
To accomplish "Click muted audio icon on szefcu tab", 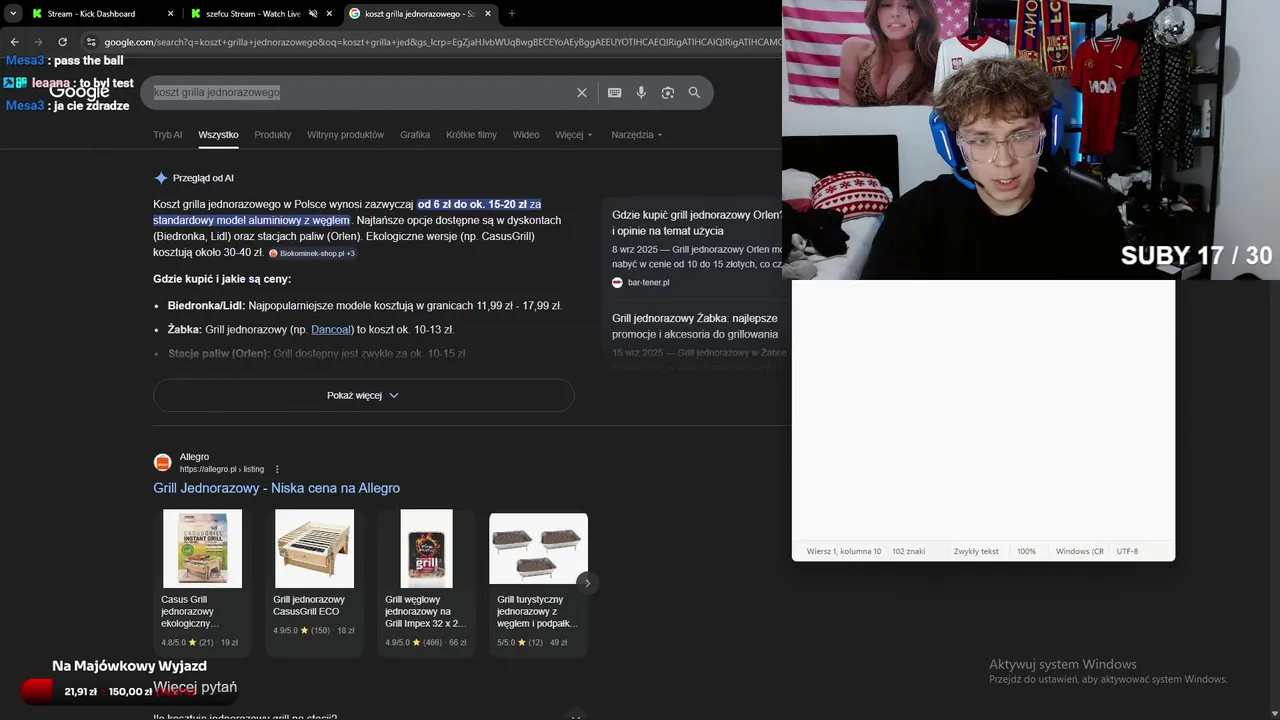I will pyautogui.click(x=313, y=14).
